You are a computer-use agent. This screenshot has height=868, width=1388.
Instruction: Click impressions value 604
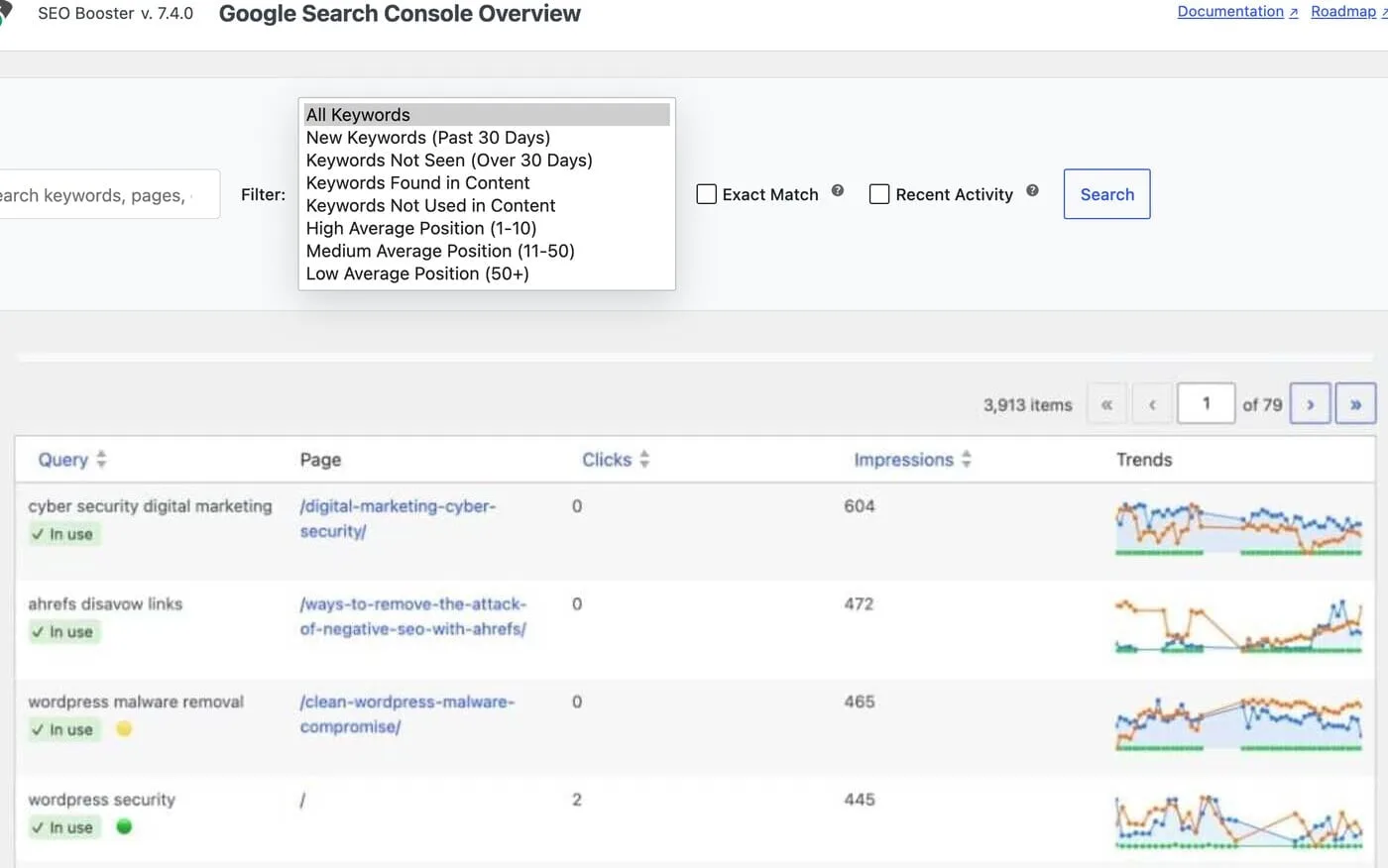(x=860, y=506)
